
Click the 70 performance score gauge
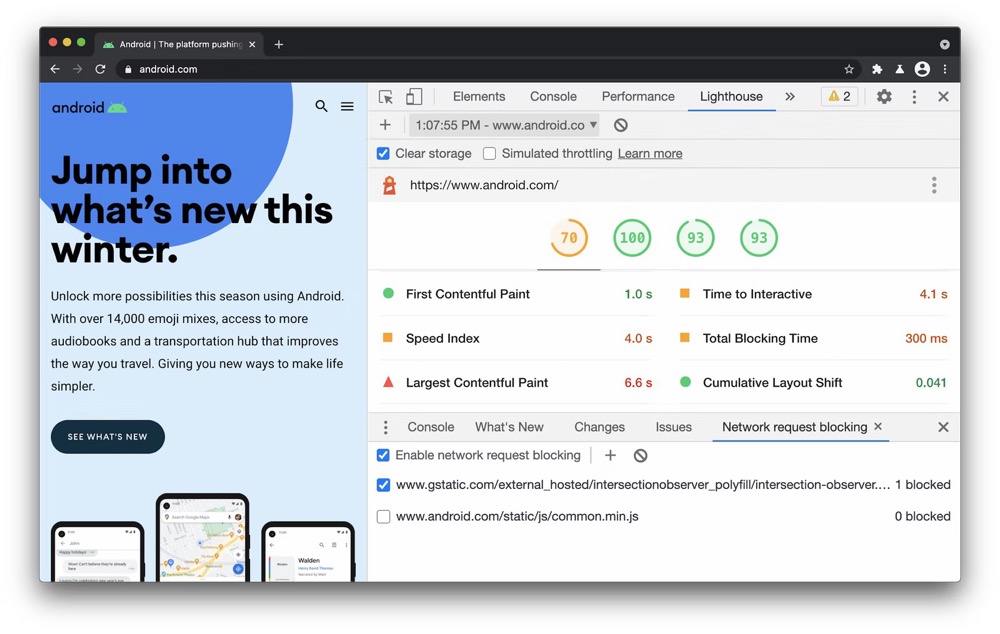pos(569,238)
